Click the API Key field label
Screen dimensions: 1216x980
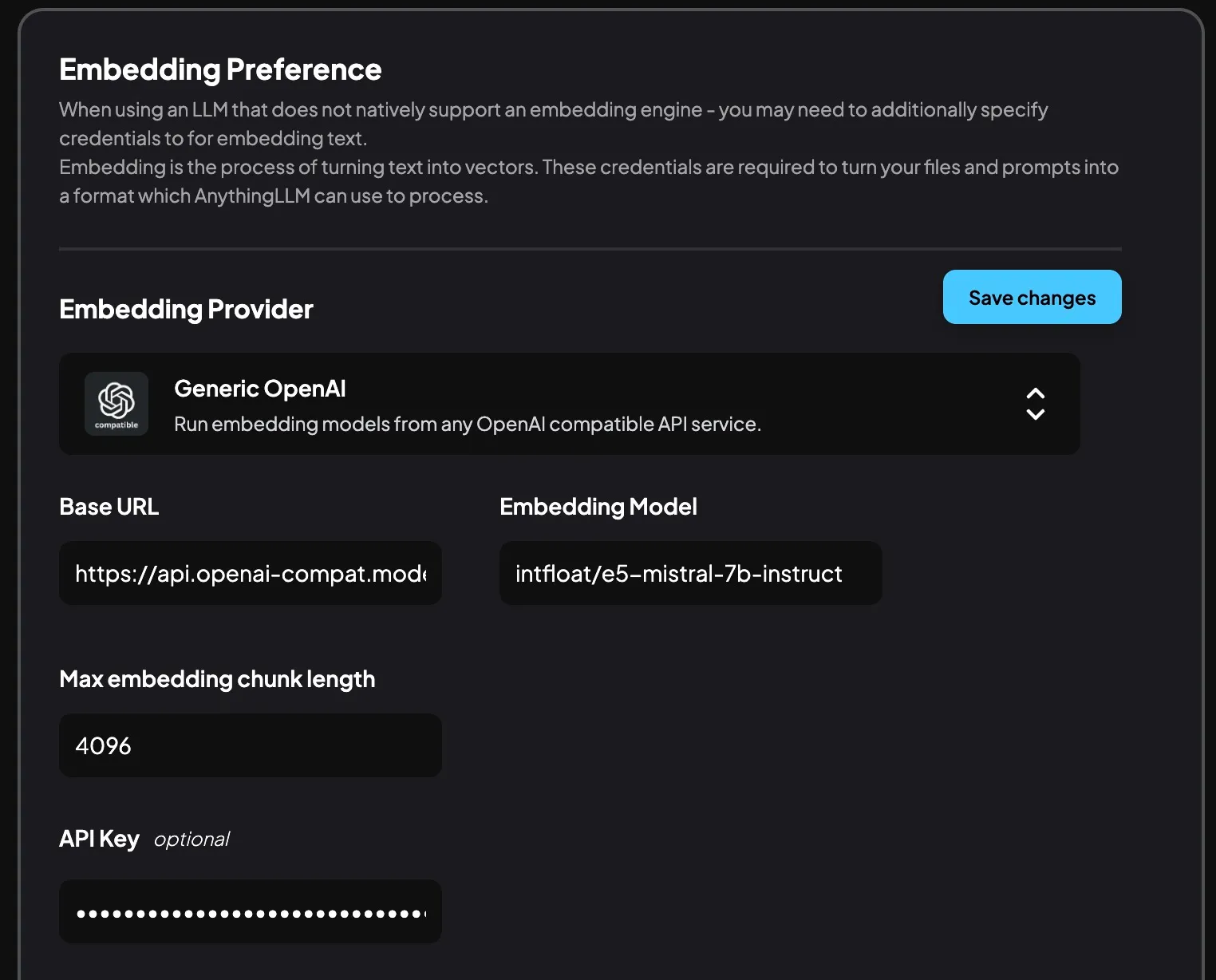(x=99, y=839)
